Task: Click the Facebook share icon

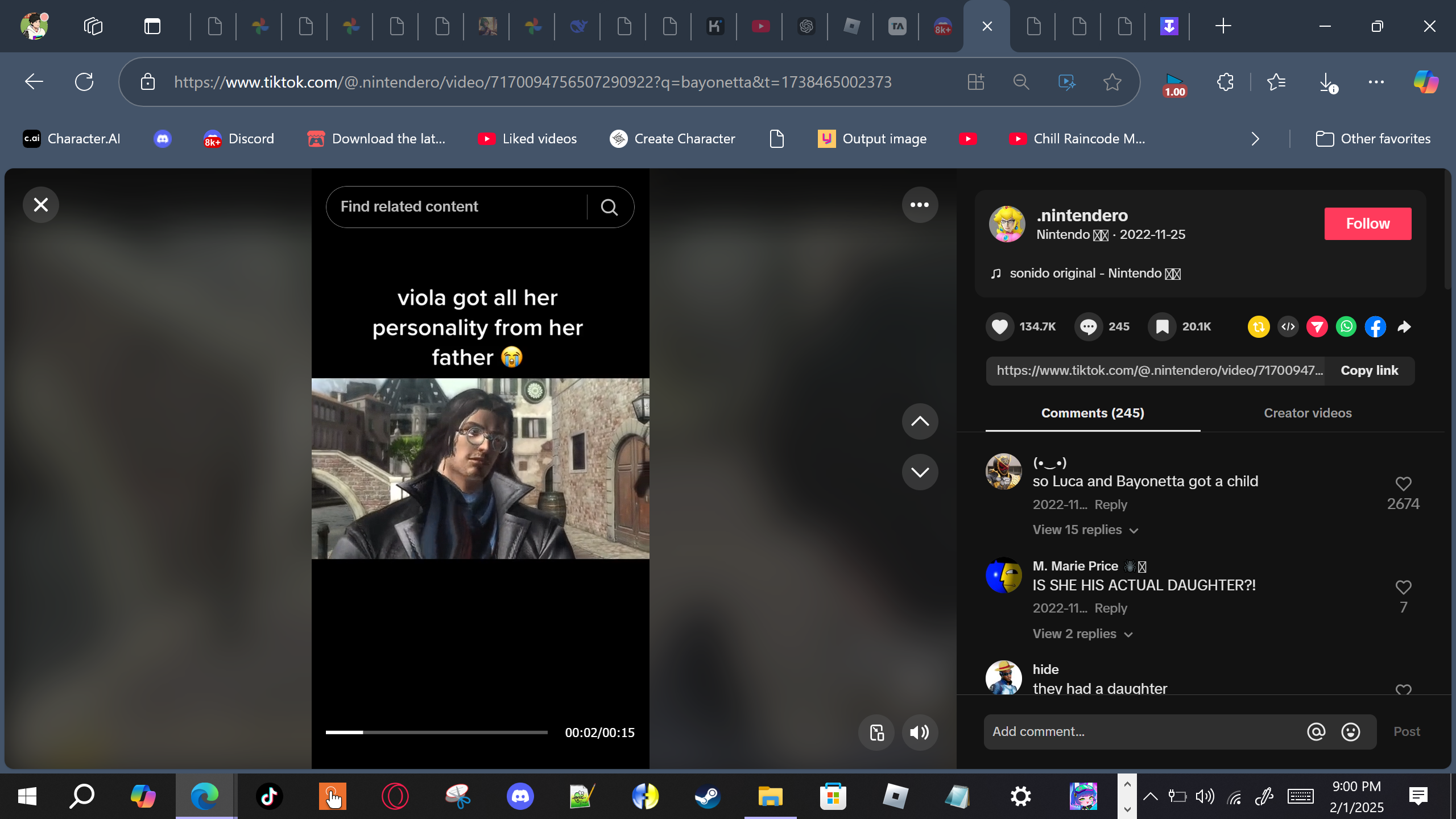Action: point(1375,326)
